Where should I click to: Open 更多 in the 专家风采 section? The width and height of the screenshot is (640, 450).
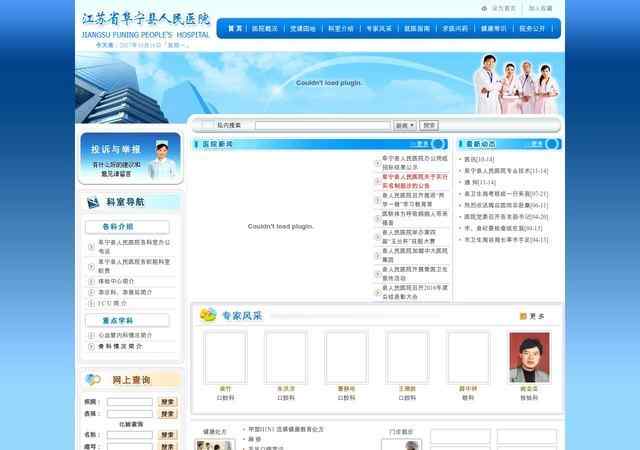tap(537, 316)
